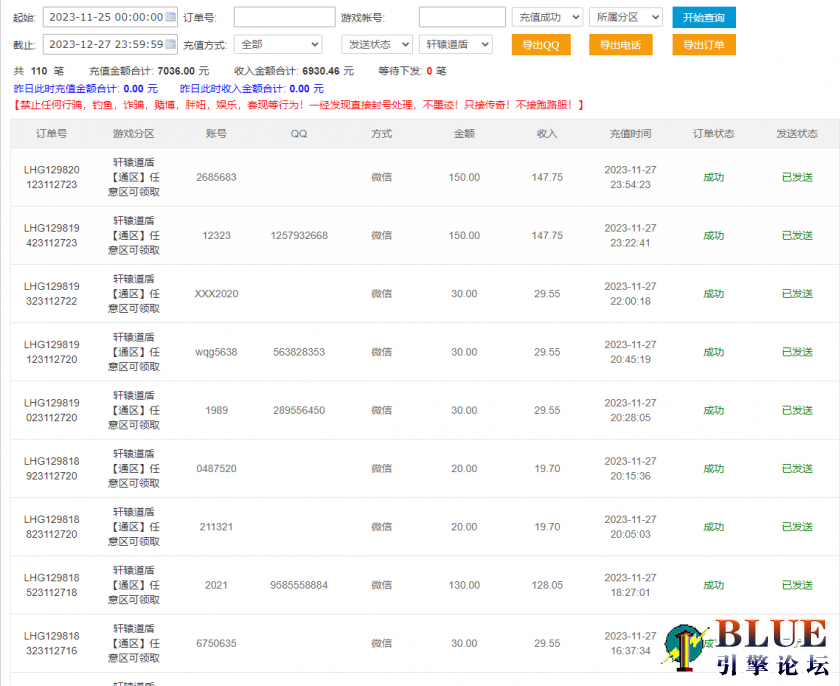This screenshot has width=840, height=686.
Task: Open the 所属分区 zone dropdown
Action: (x=626, y=17)
